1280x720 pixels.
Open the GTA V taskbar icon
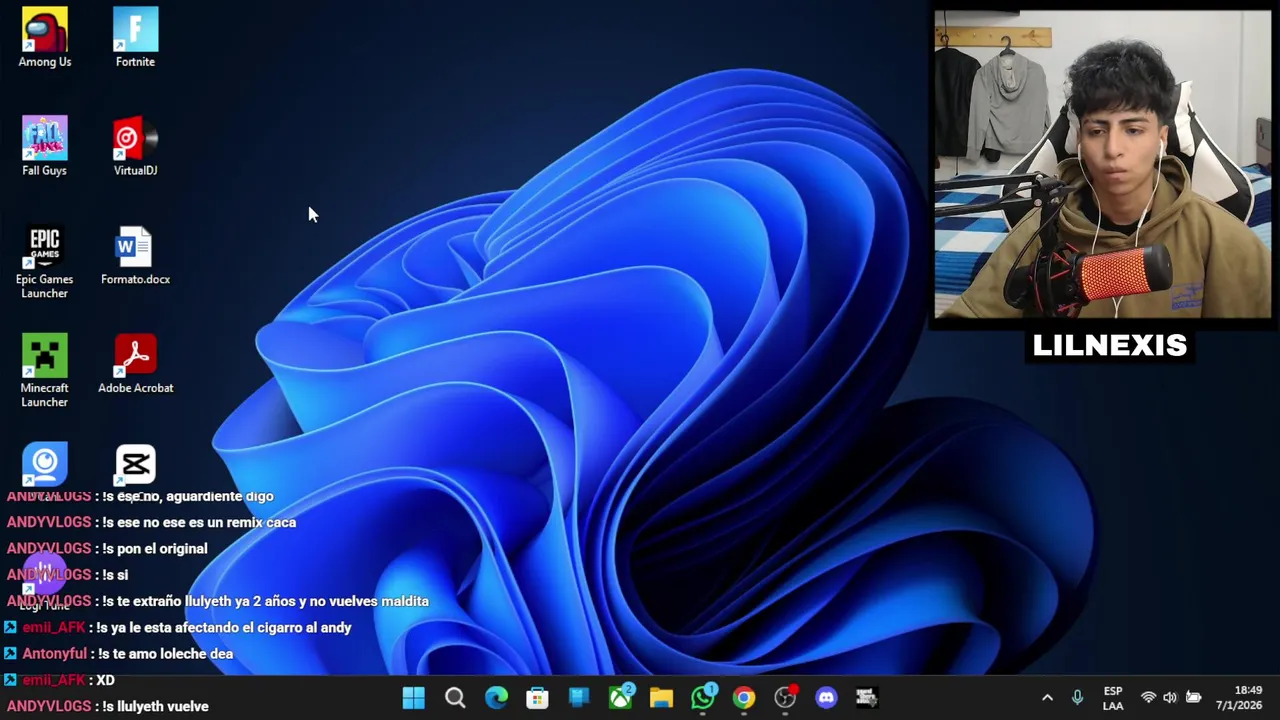[x=867, y=697]
